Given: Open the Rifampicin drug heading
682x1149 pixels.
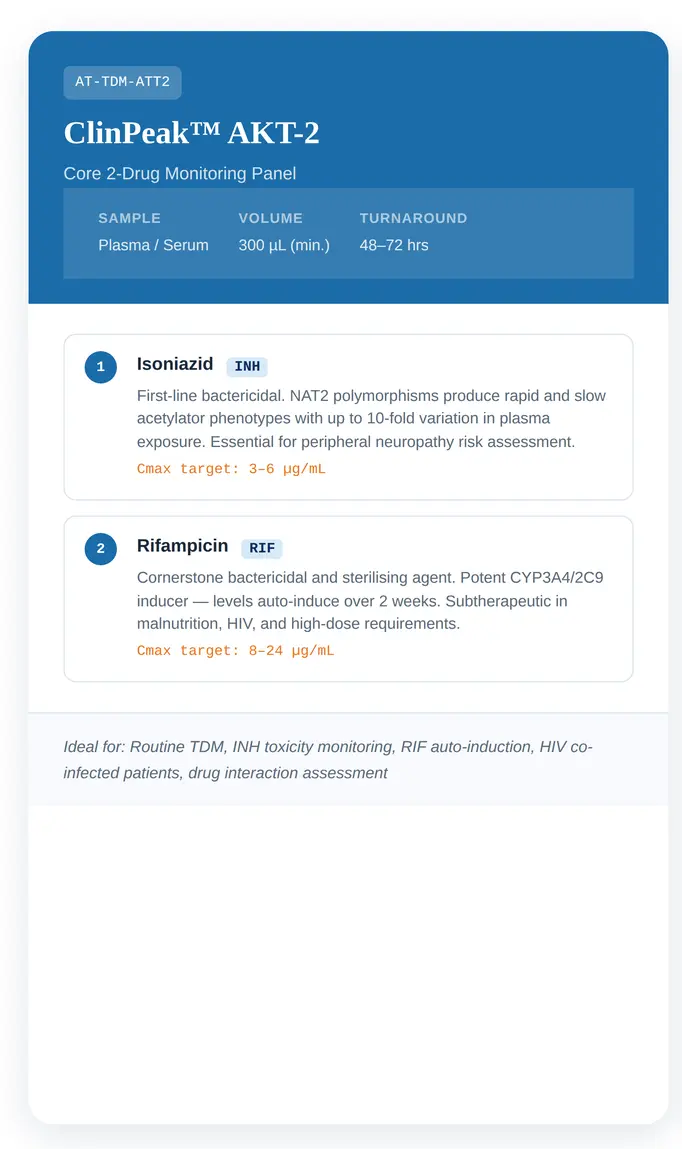Looking at the screenshot, I should point(182,547).
